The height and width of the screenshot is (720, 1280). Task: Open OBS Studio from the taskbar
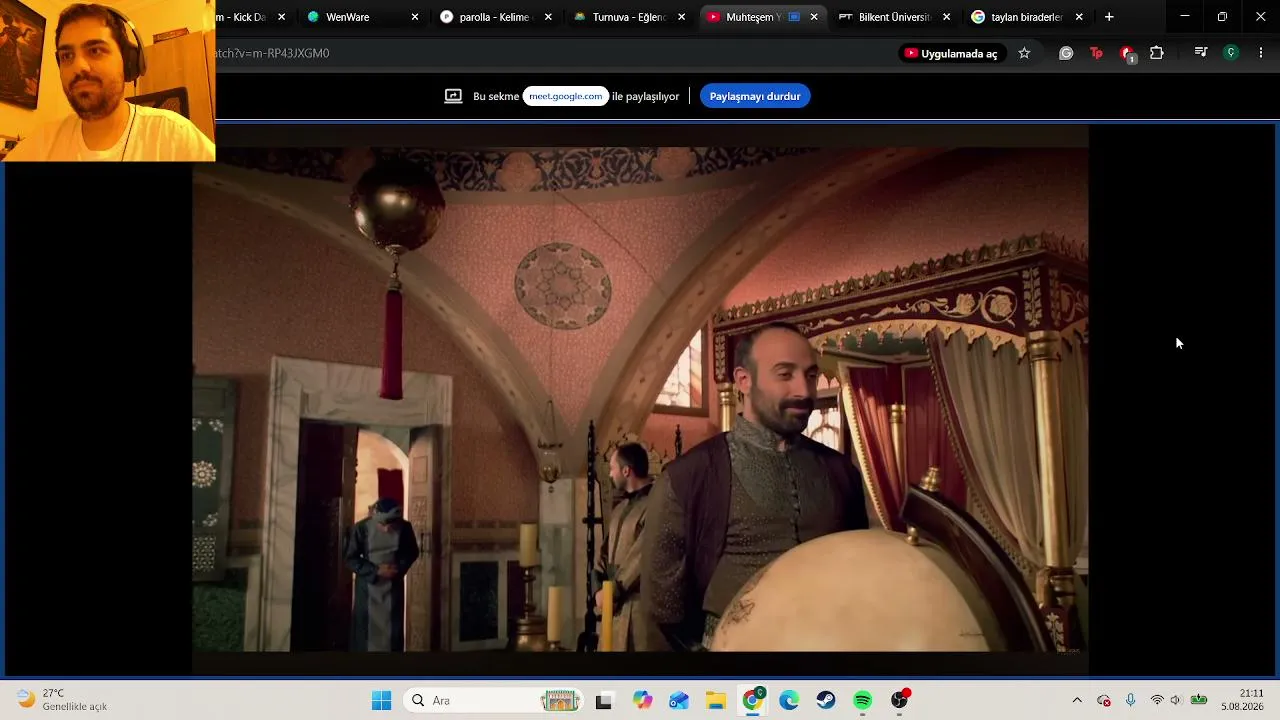coord(900,701)
